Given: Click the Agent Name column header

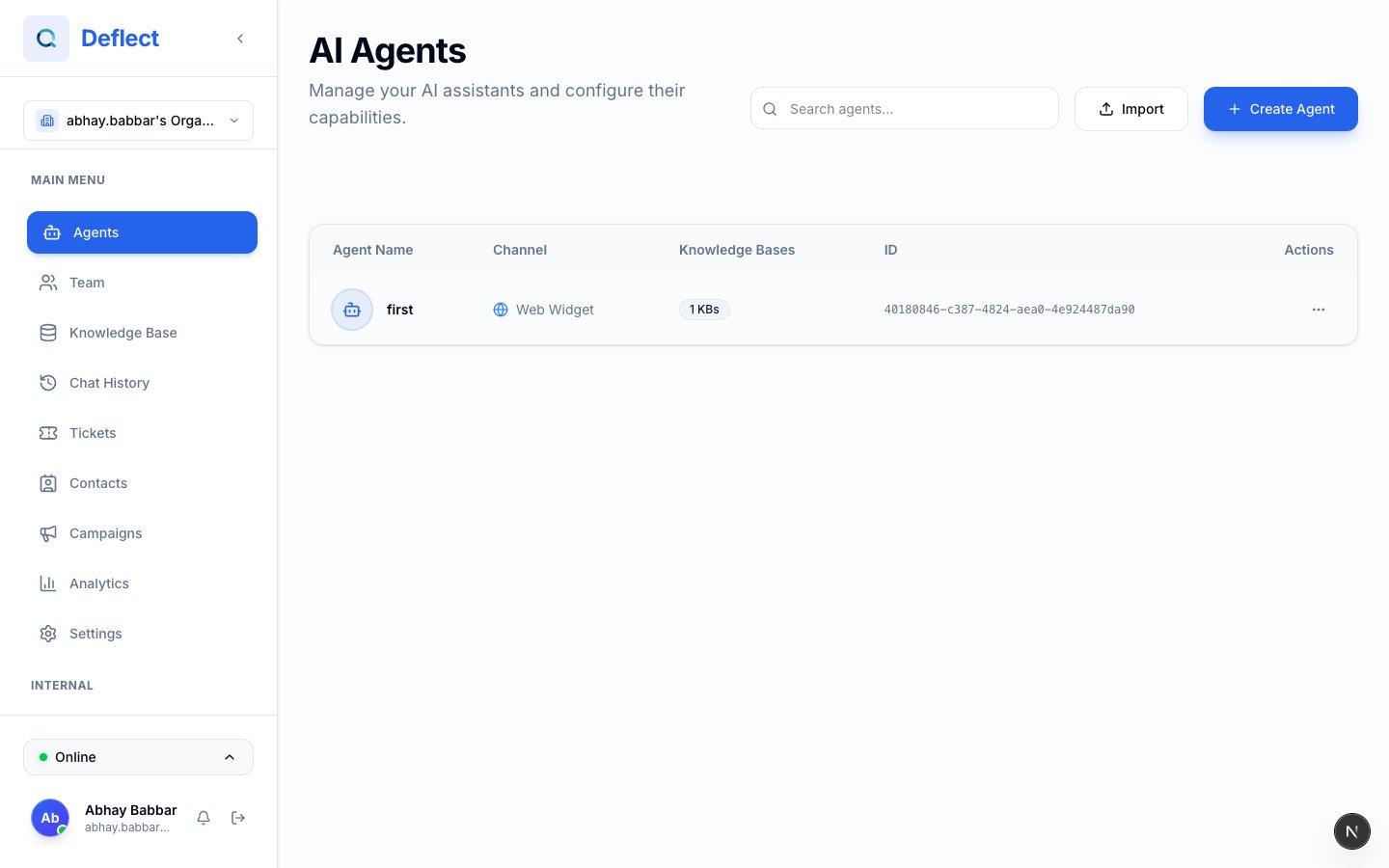Looking at the screenshot, I should pos(372,250).
